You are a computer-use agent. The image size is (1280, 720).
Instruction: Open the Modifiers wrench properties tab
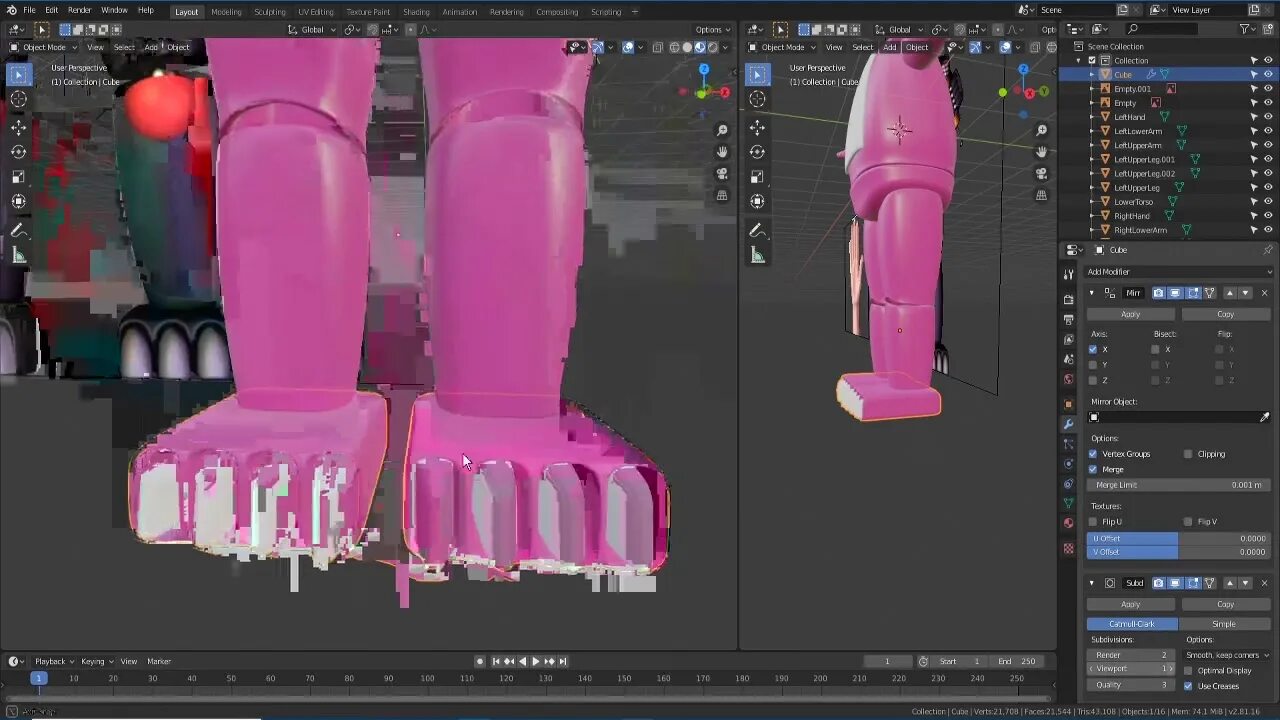pyautogui.click(x=1068, y=423)
